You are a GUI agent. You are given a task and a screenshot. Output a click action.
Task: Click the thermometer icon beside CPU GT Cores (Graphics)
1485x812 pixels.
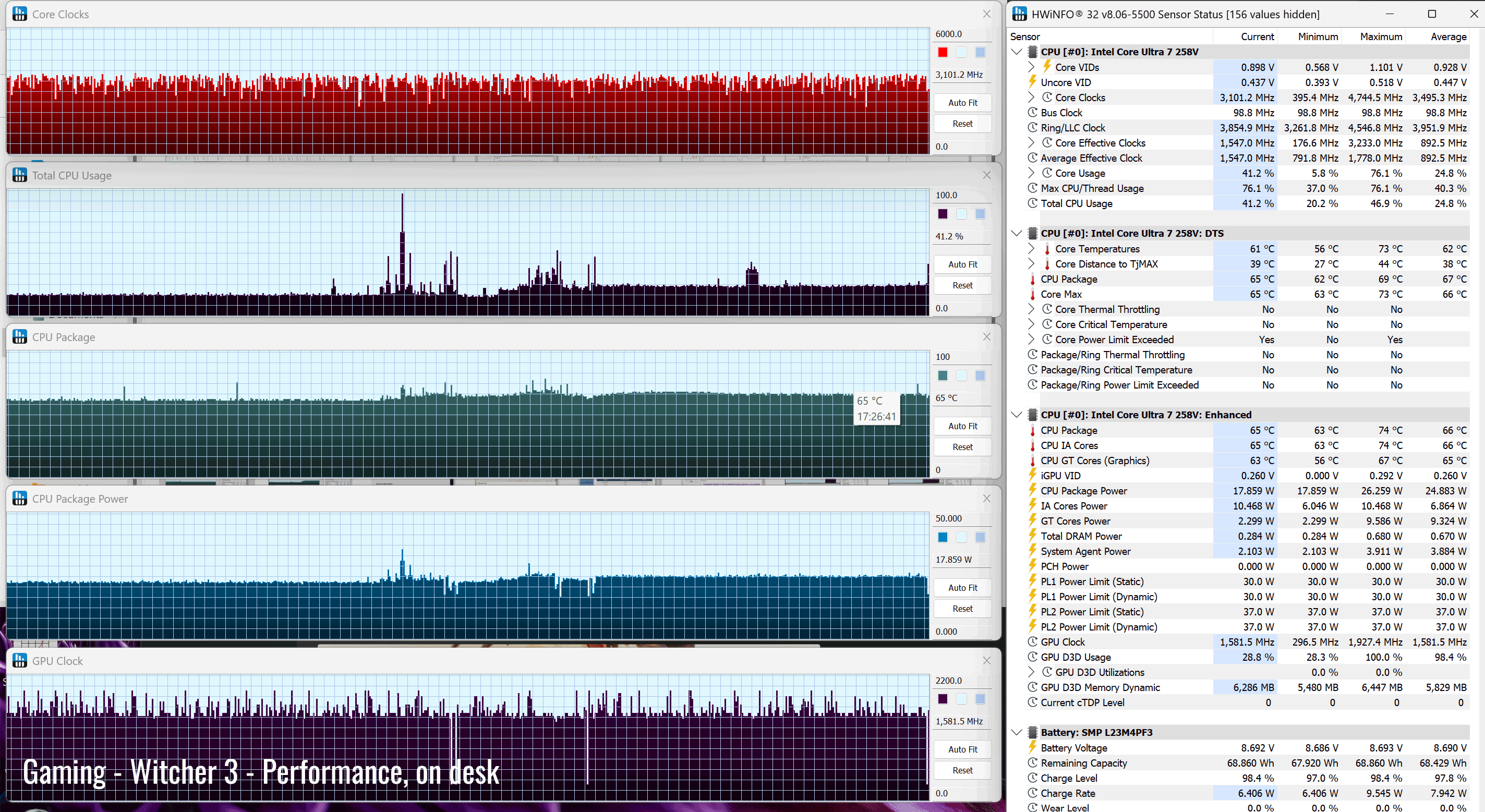point(1032,460)
